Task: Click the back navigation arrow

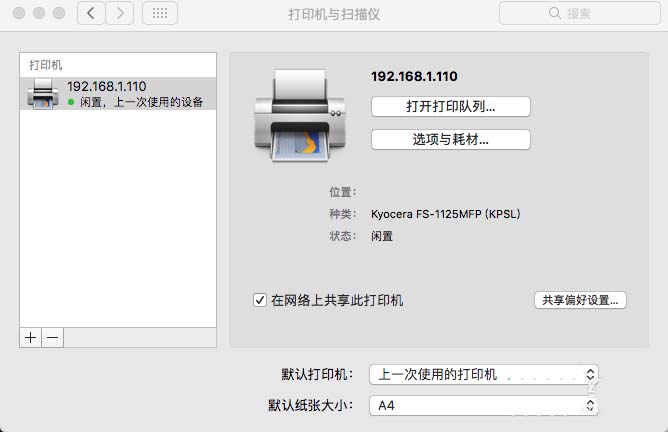Action: [x=91, y=13]
